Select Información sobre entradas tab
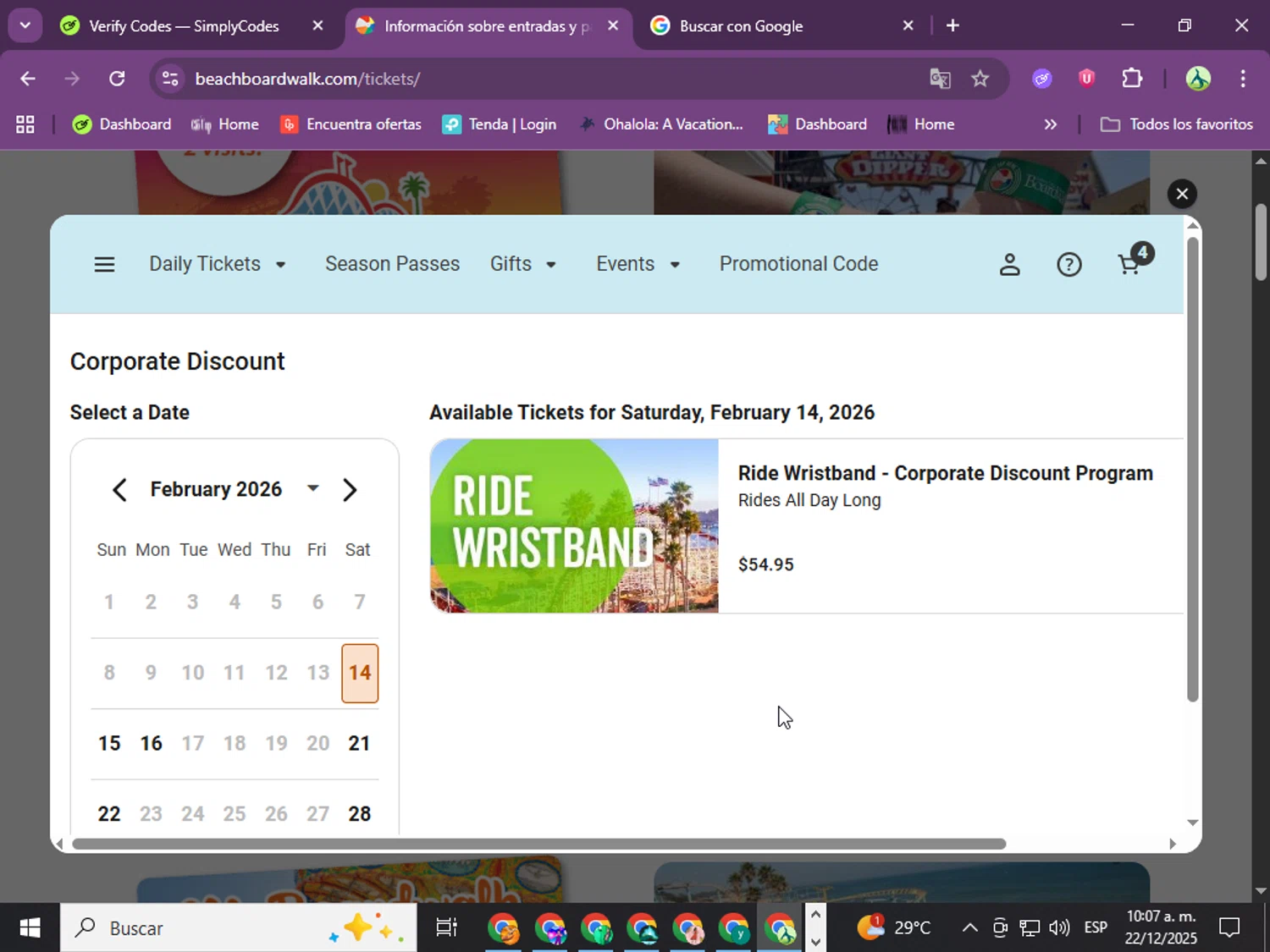 (x=487, y=26)
